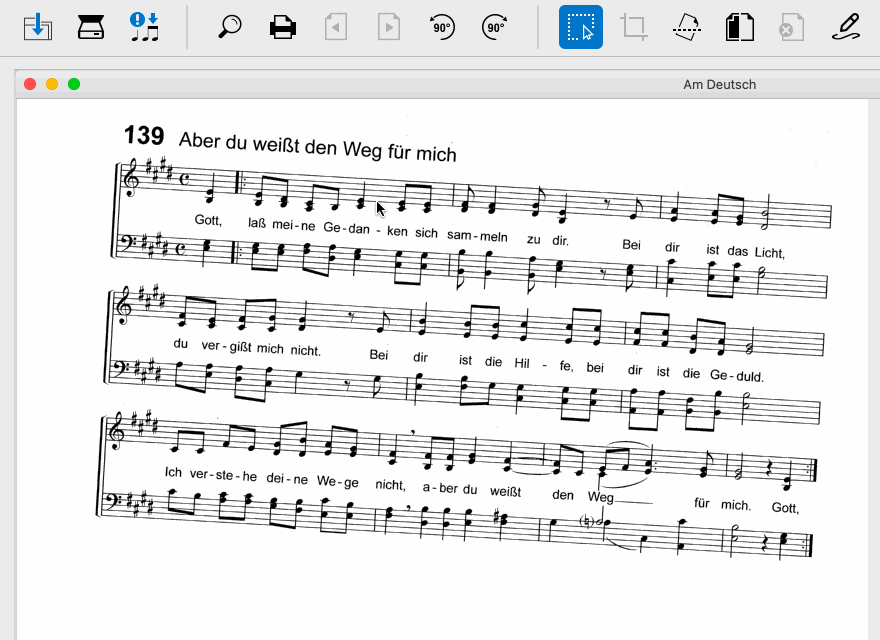This screenshot has height=640, width=880.
Task: Go to the next page
Action: (388, 27)
